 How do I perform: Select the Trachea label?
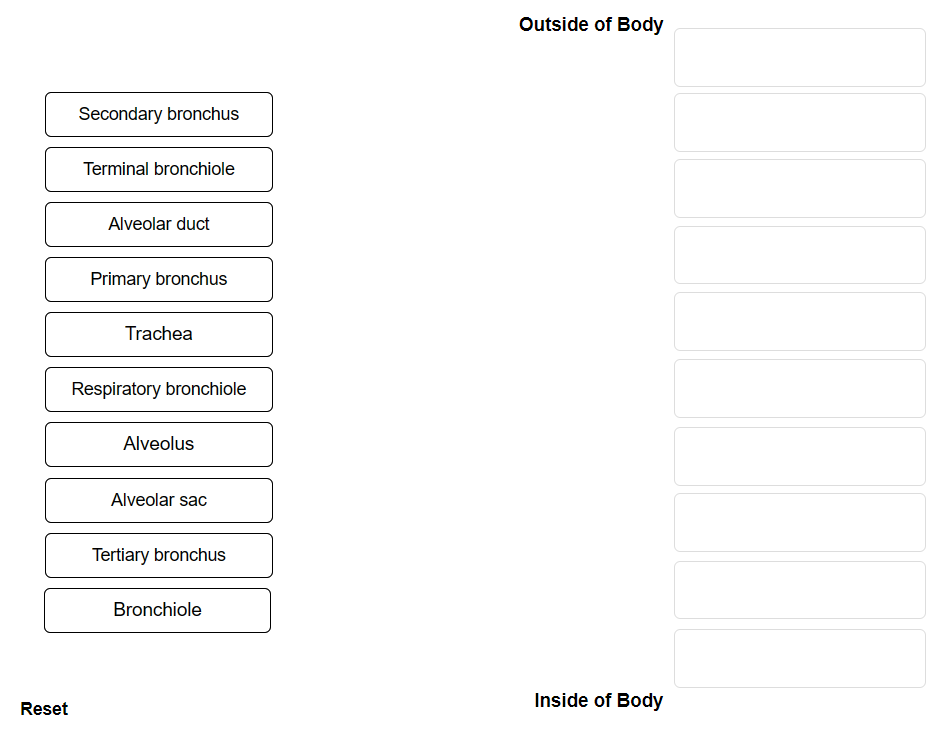coord(158,334)
